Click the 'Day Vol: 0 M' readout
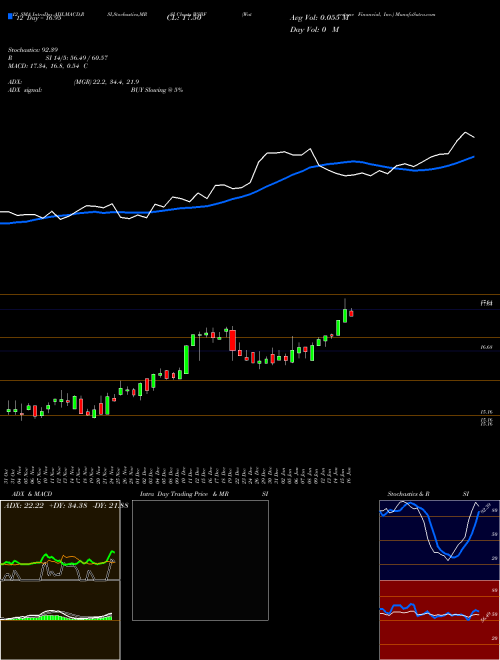Viewport: 500px width, 660px height. 314,30
